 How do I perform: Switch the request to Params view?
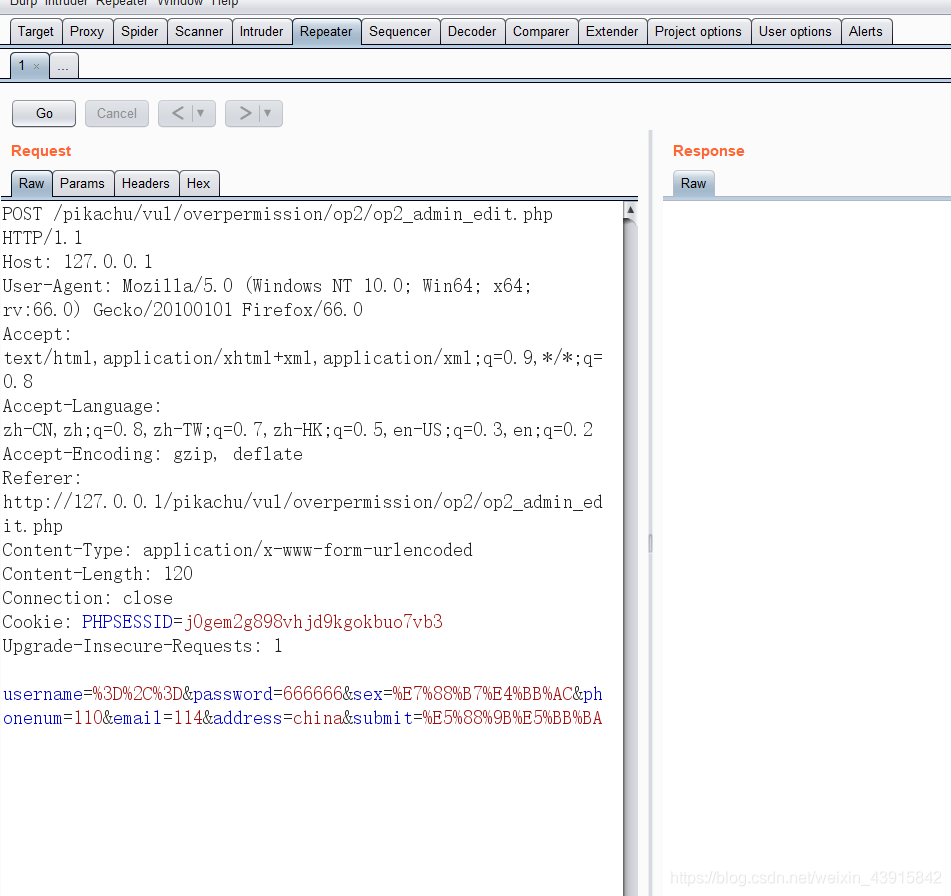82,184
